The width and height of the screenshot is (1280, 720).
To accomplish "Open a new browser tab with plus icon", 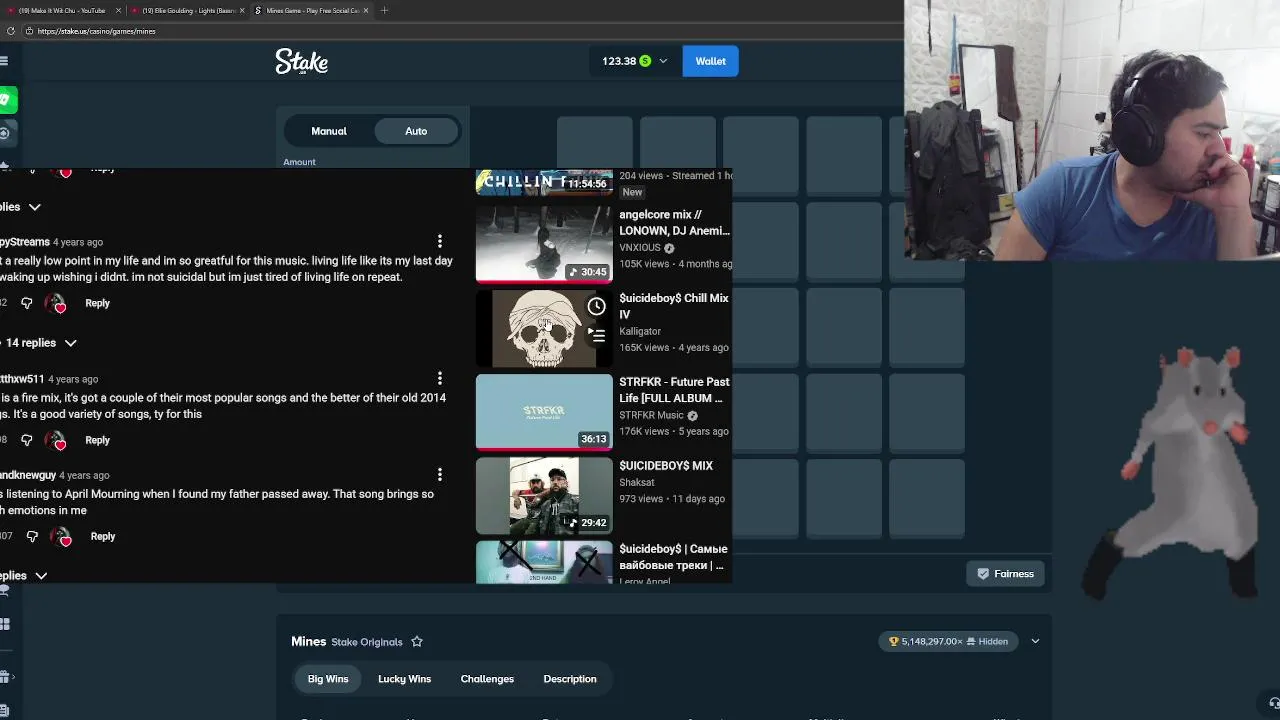I will (x=385, y=10).
